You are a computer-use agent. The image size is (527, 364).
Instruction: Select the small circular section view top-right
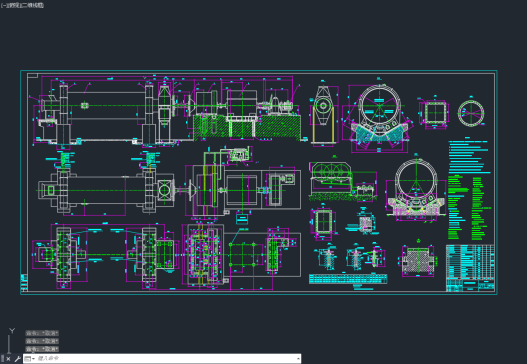[x=471, y=113]
